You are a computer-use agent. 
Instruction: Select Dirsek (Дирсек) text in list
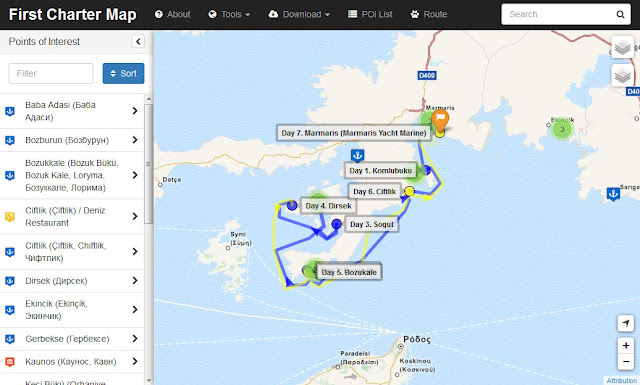click(56, 281)
